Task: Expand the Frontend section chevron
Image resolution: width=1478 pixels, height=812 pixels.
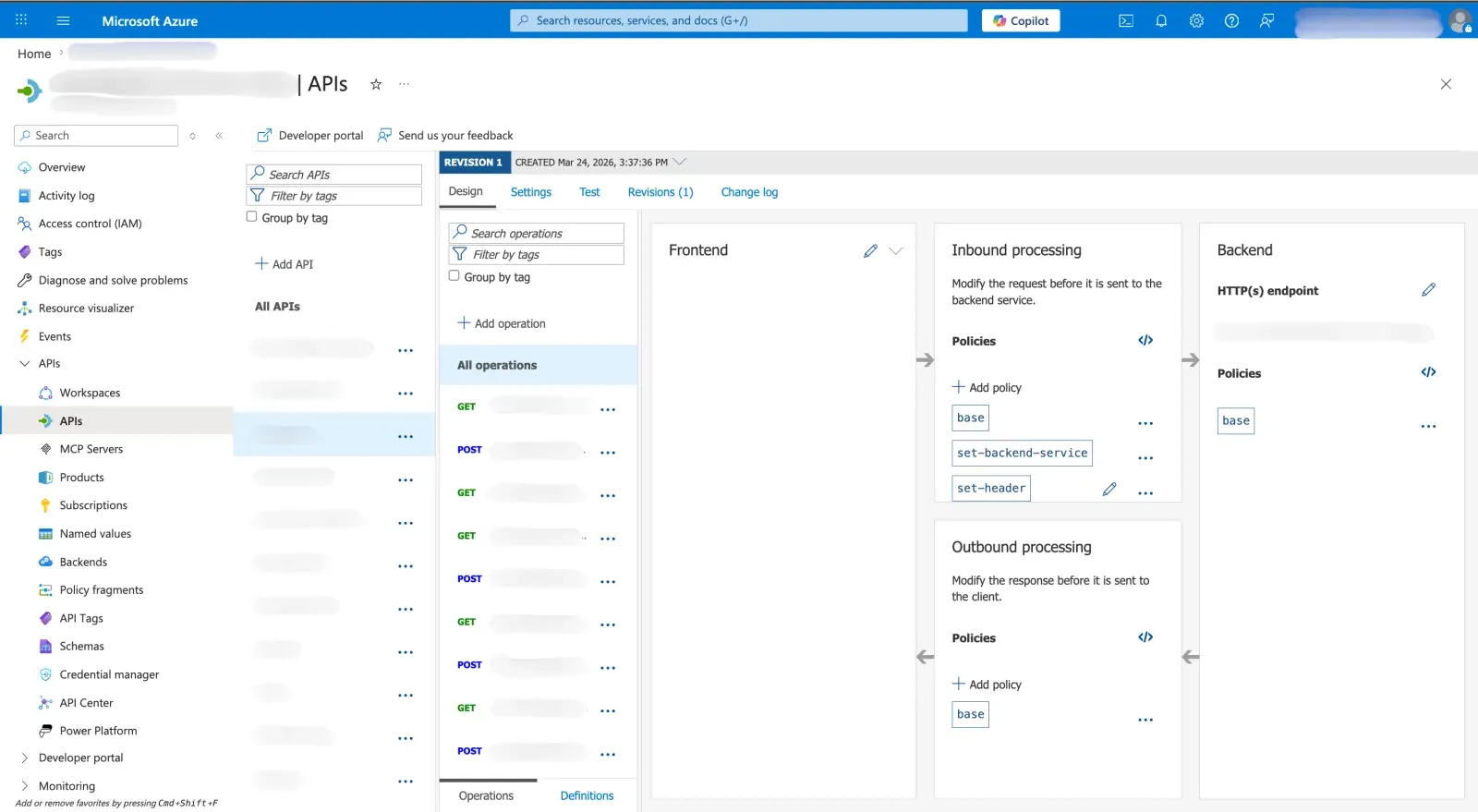Action: tap(895, 250)
